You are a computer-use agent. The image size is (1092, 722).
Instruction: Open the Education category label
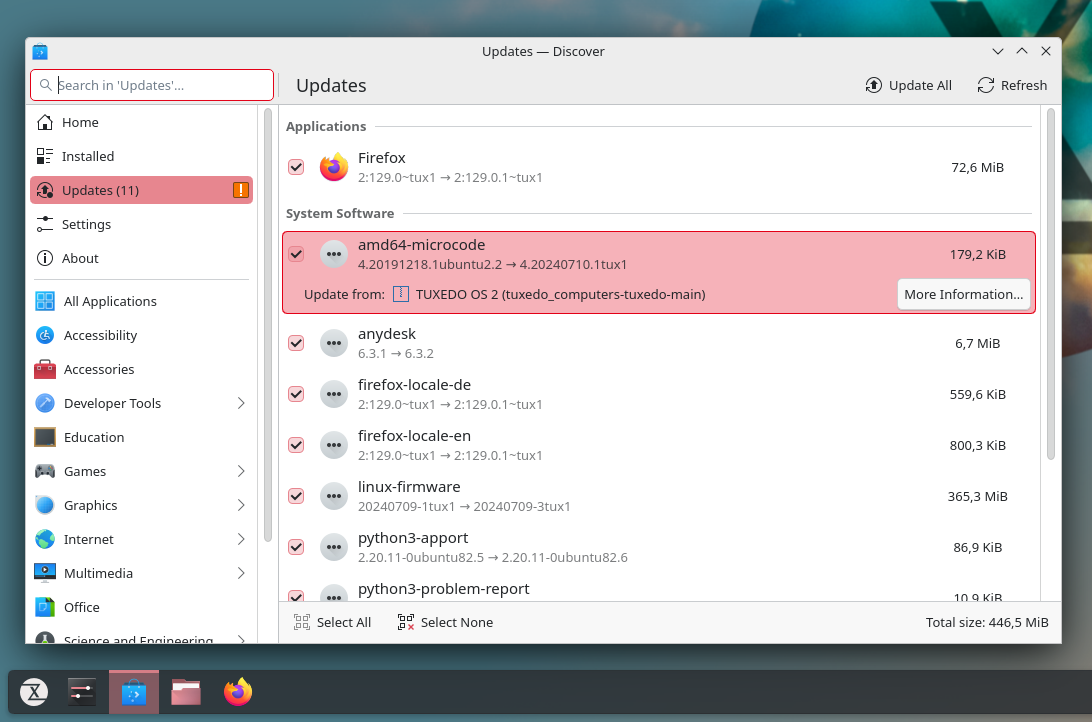94,437
